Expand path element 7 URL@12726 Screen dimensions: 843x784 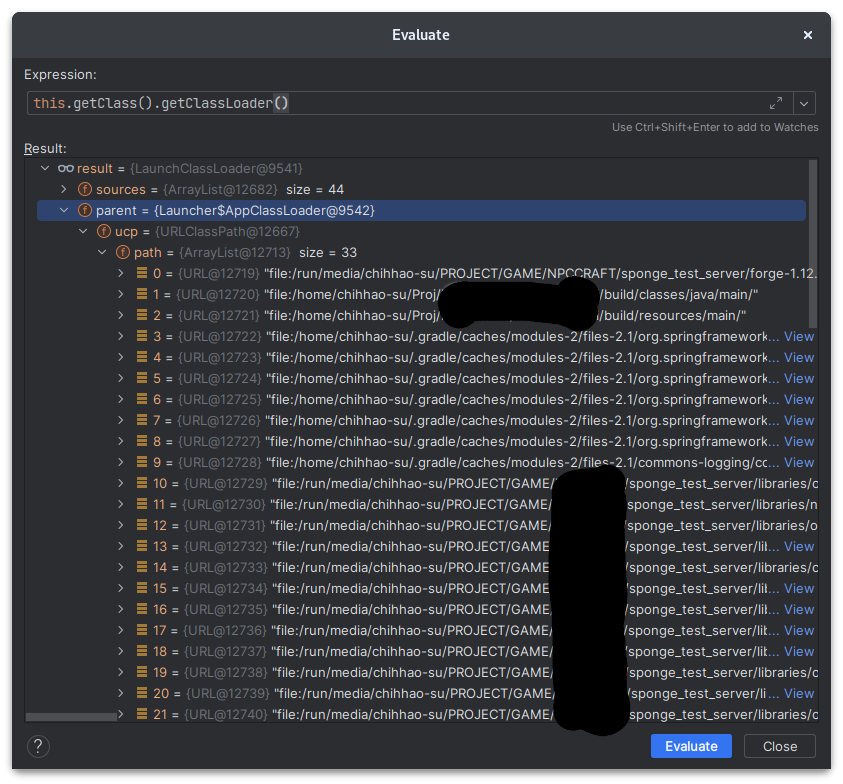pyautogui.click(x=121, y=420)
